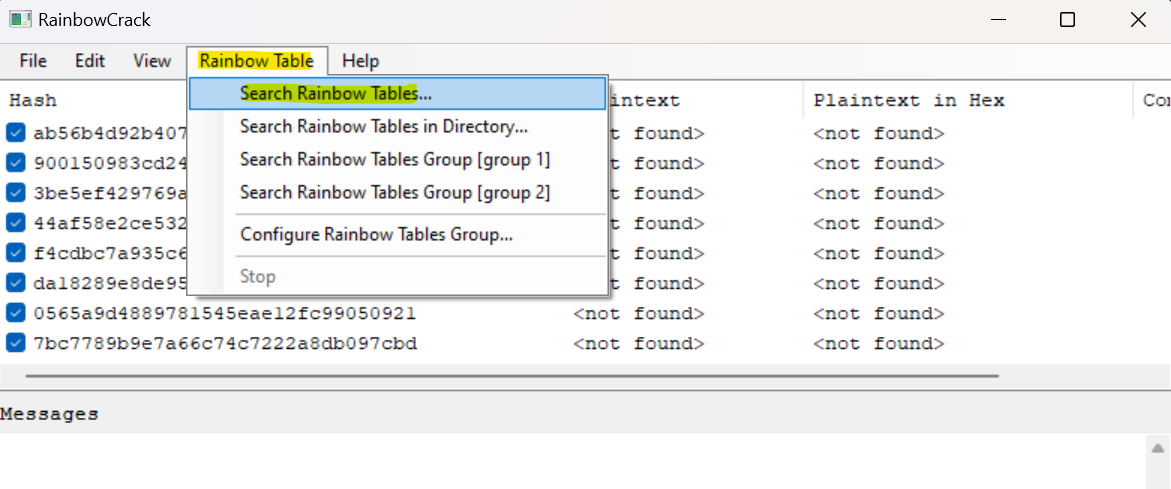Click the Plaintext cell of 7bc7789b row

[x=639, y=344]
